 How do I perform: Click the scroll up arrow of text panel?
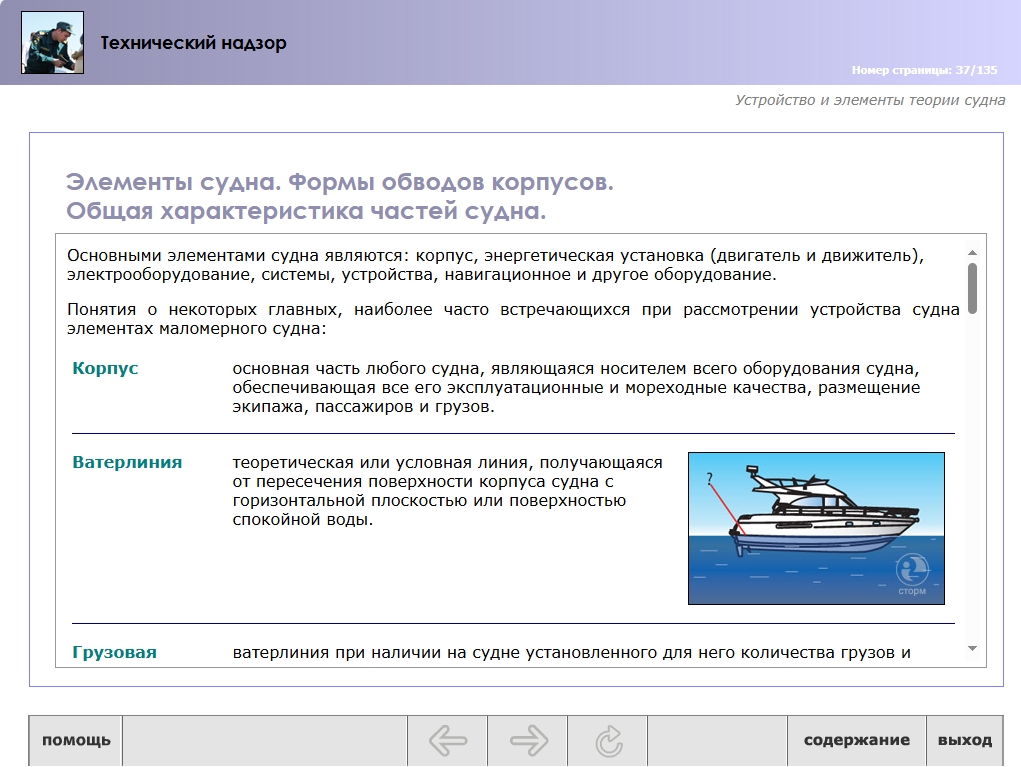tap(972, 253)
